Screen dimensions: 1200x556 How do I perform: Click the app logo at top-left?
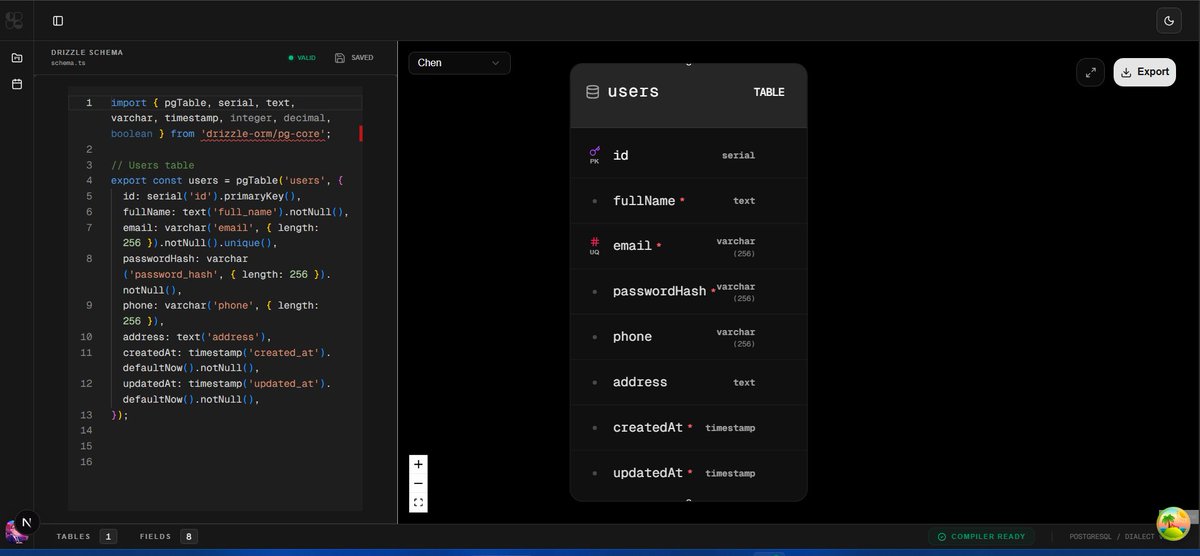(x=15, y=20)
